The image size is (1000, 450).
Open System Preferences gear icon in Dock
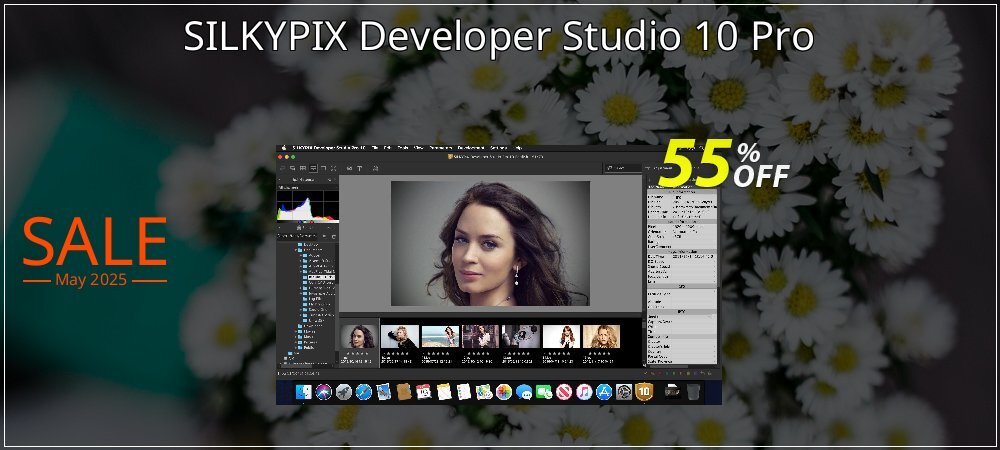[x=624, y=391]
